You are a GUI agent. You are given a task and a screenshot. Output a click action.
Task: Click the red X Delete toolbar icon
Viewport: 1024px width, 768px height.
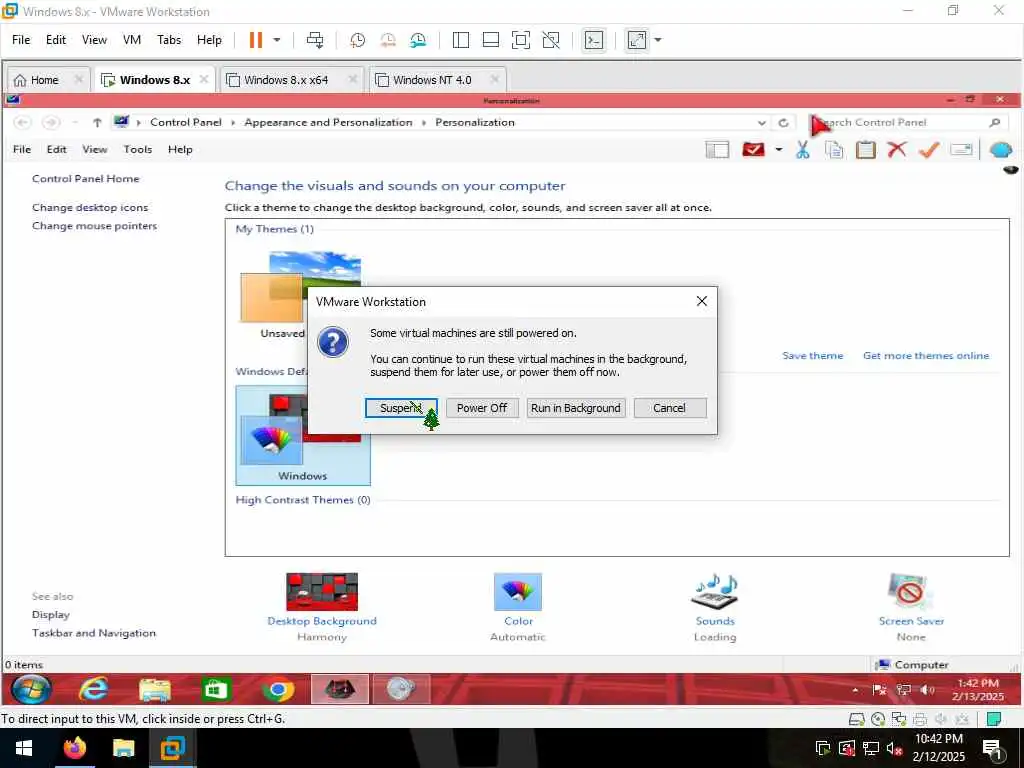point(897,150)
